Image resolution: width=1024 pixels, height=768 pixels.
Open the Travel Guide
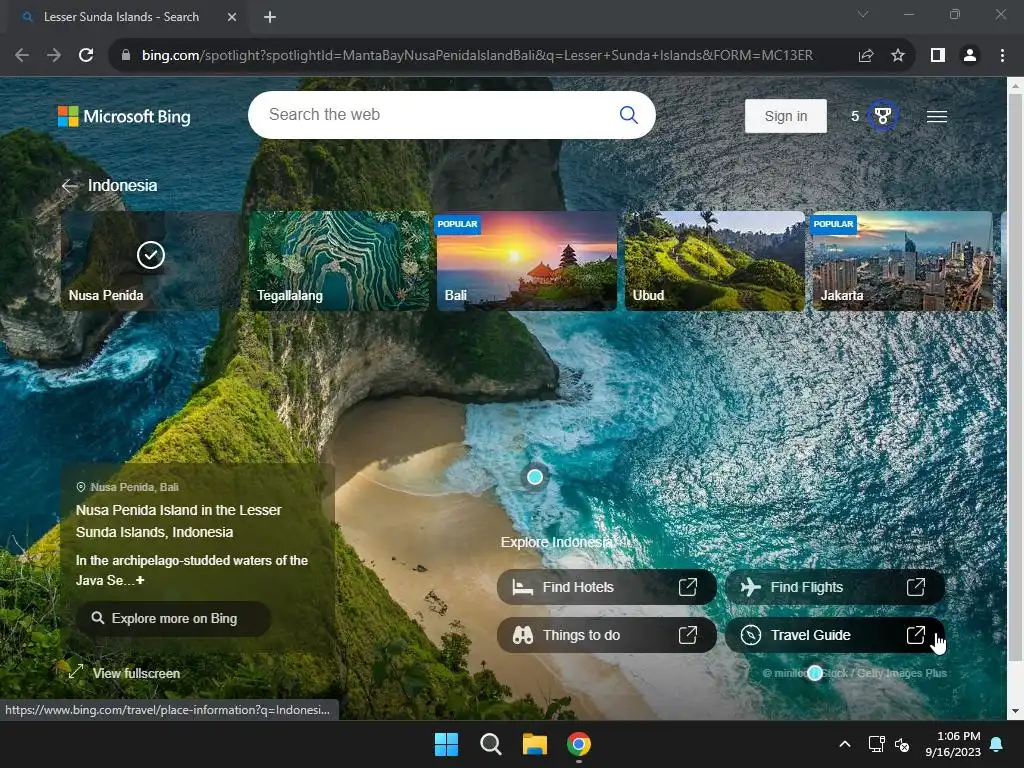tap(835, 635)
